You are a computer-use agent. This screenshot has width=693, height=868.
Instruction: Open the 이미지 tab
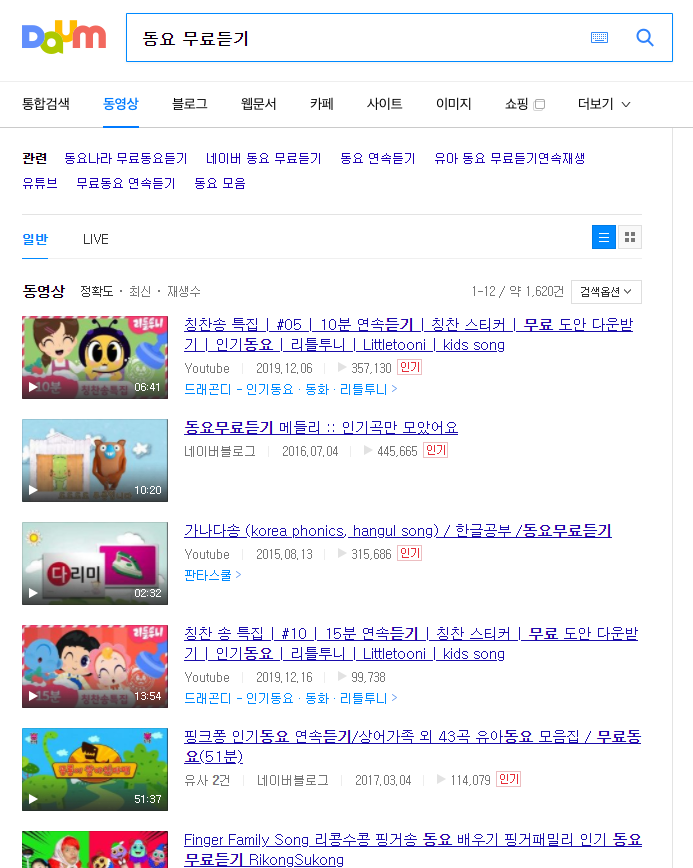click(453, 104)
